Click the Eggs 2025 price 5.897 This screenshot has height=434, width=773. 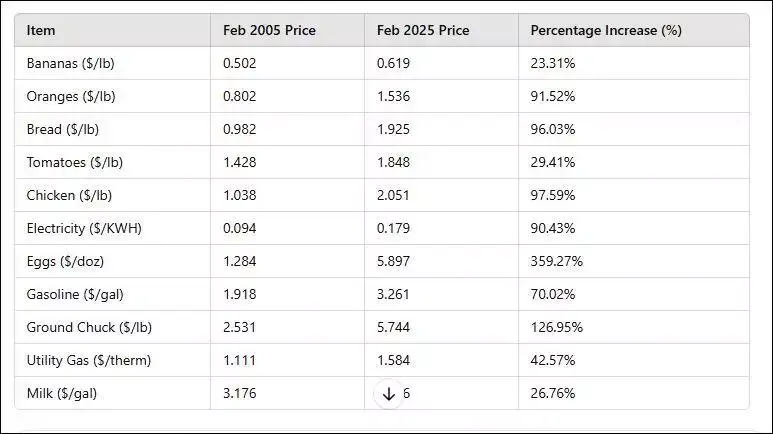[394, 261]
